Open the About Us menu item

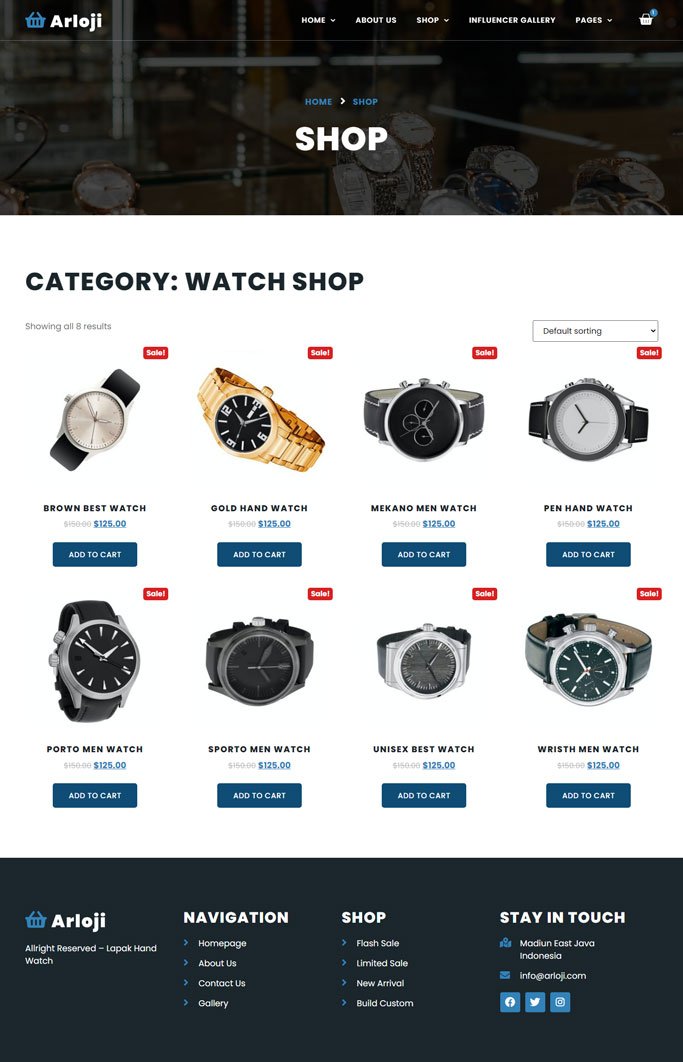pyautogui.click(x=376, y=20)
